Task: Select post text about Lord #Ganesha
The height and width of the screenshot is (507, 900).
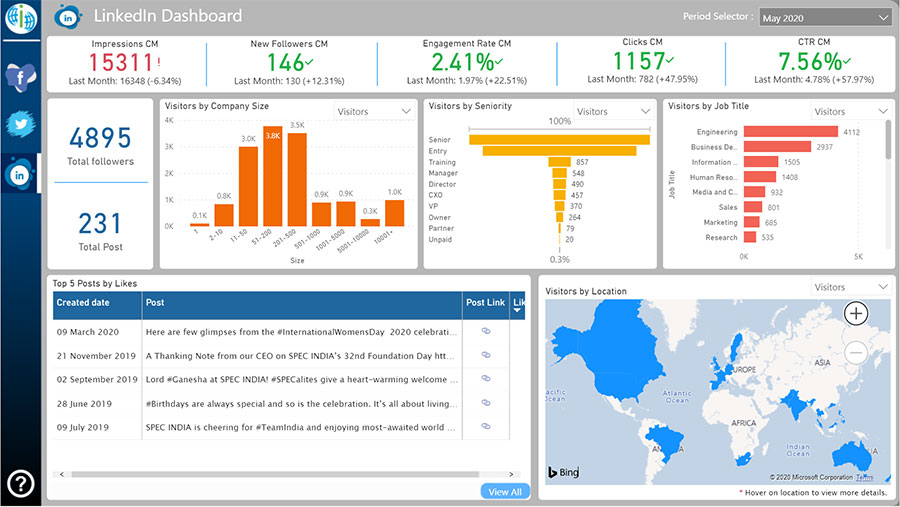Action: pyautogui.click(x=301, y=380)
